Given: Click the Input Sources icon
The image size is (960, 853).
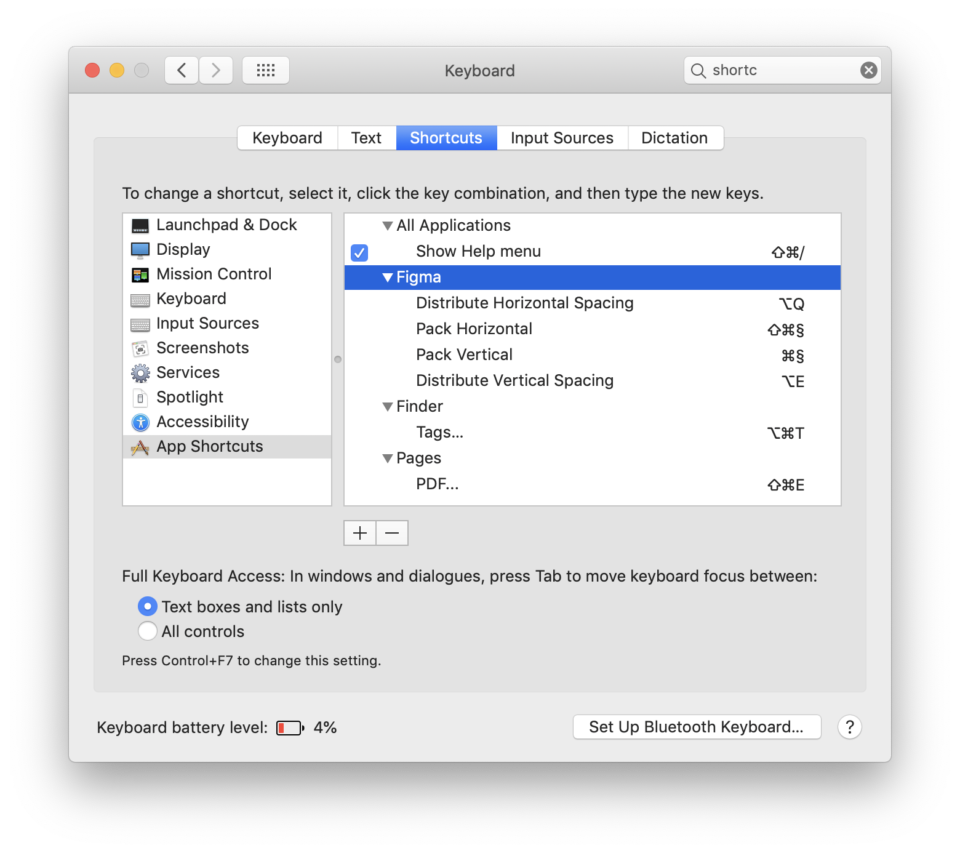Looking at the screenshot, I should pos(140,324).
